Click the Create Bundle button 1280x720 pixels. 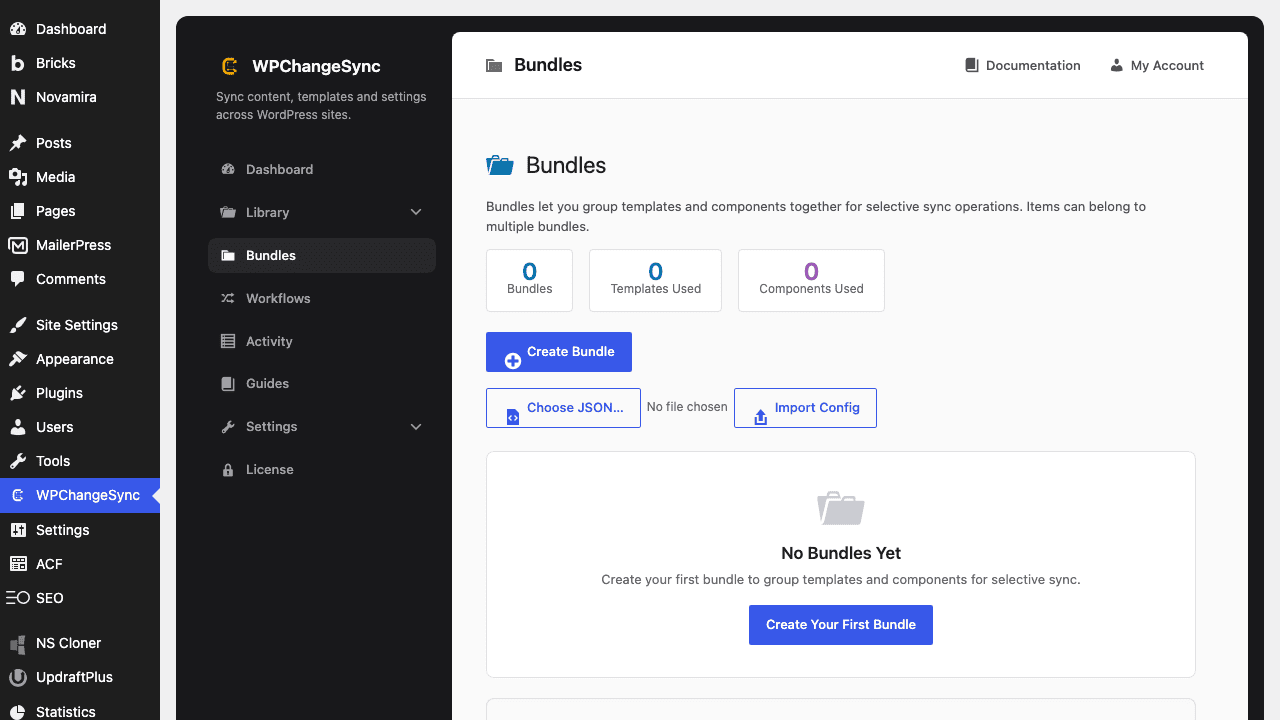(559, 352)
